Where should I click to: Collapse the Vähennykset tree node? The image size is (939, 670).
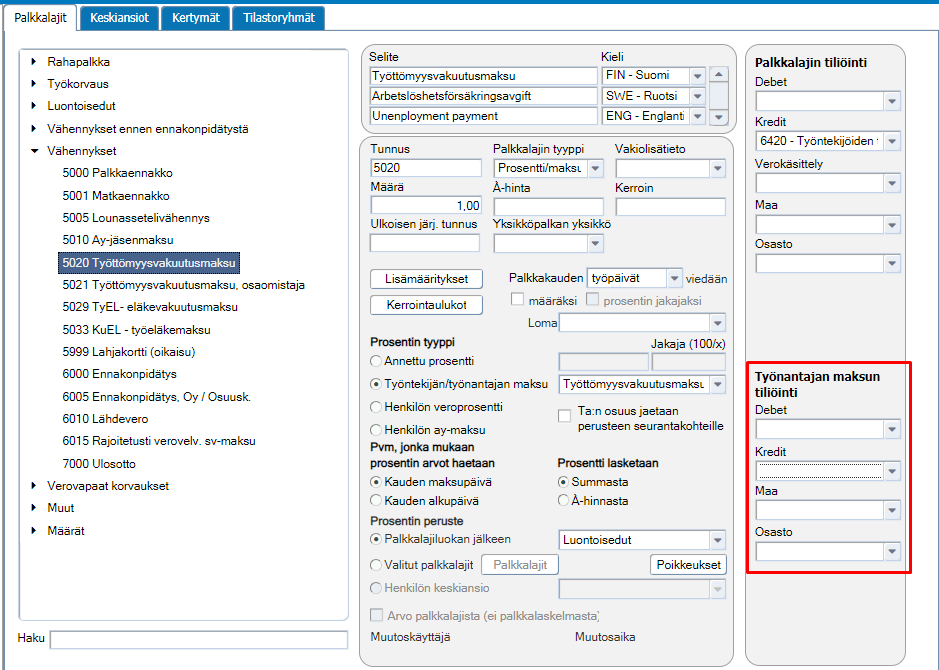click(x=34, y=151)
